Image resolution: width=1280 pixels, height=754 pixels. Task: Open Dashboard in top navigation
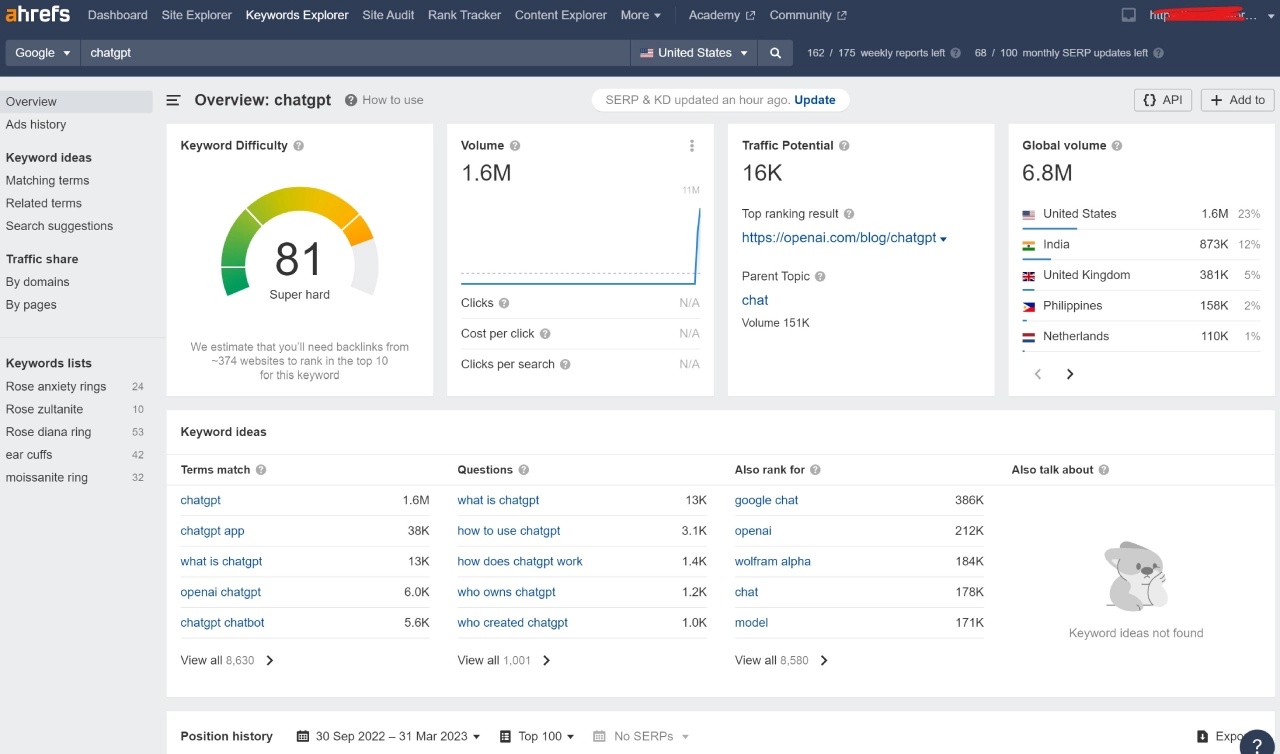117,15
